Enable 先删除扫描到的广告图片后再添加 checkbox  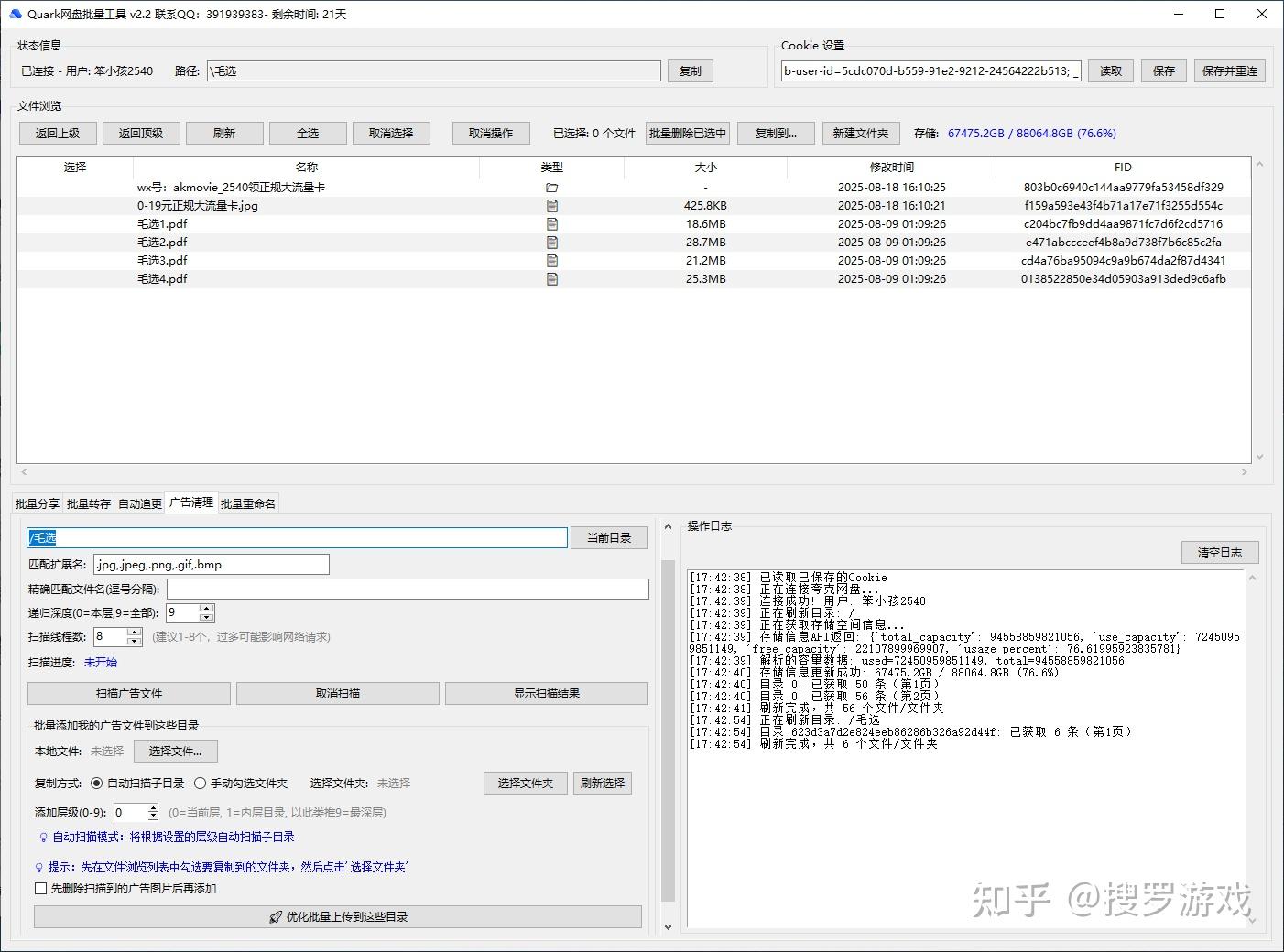(40, 888)
